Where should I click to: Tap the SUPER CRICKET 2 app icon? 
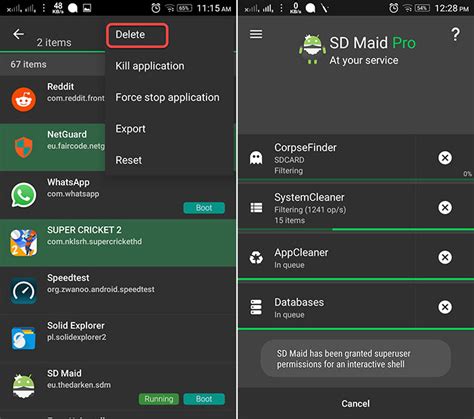coord(24,243)
